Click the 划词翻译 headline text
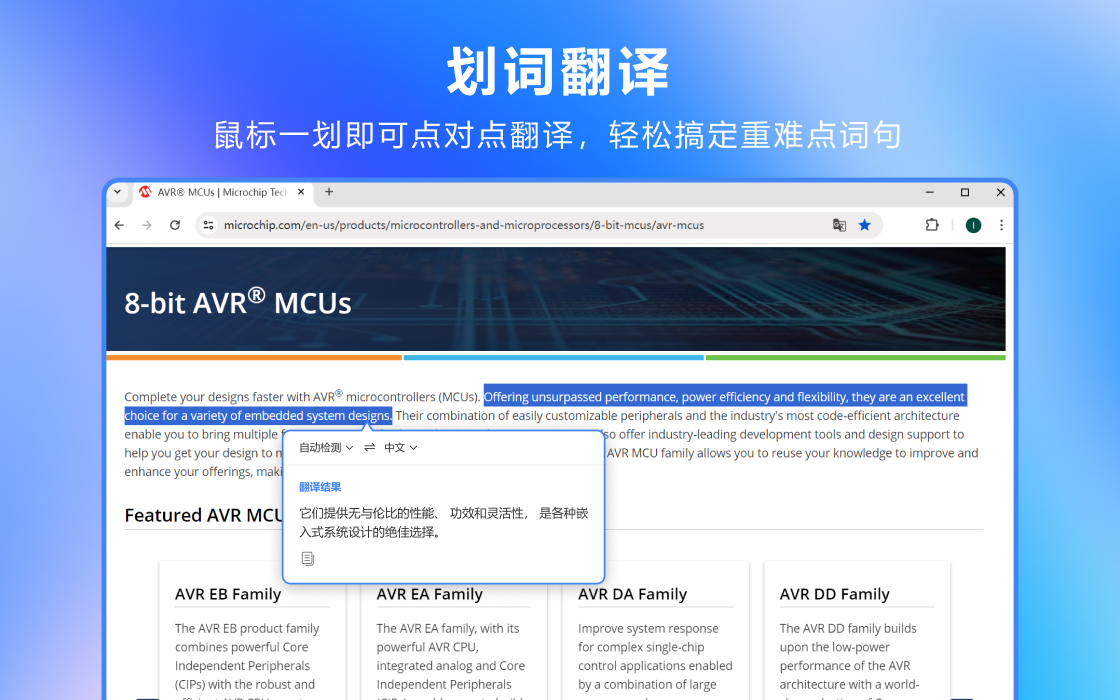Viewport: 1120px width, 700px height. [558, 71]
